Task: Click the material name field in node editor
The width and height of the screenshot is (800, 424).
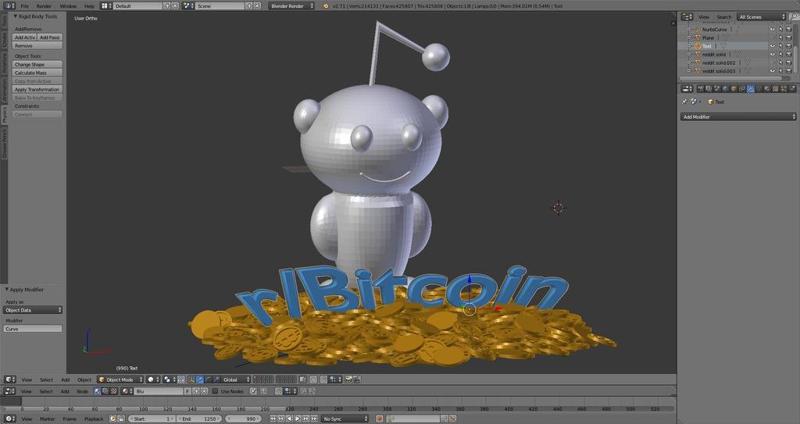Action: coord(158,391)
